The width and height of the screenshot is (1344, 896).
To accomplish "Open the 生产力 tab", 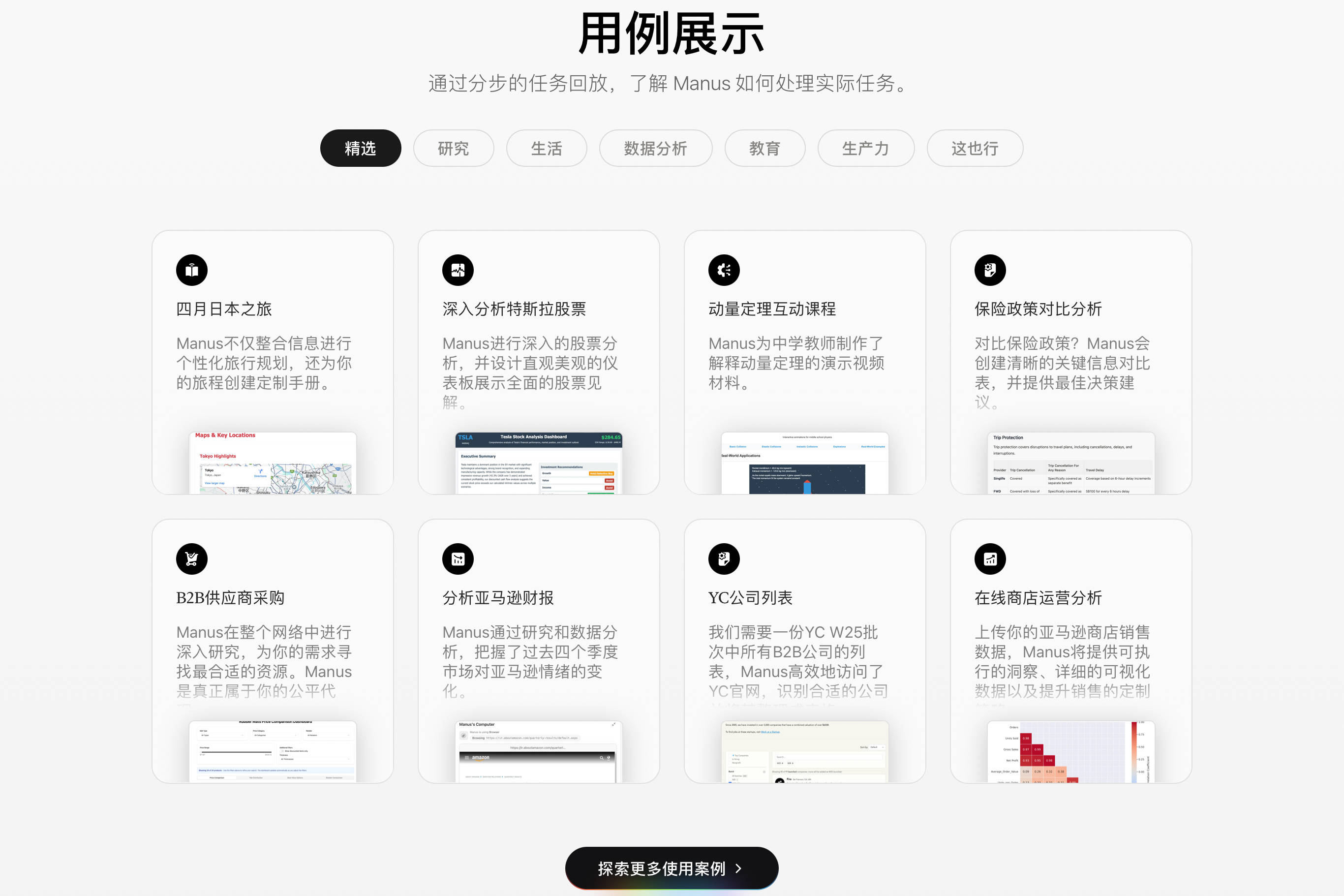I will (x=866, y=148).
